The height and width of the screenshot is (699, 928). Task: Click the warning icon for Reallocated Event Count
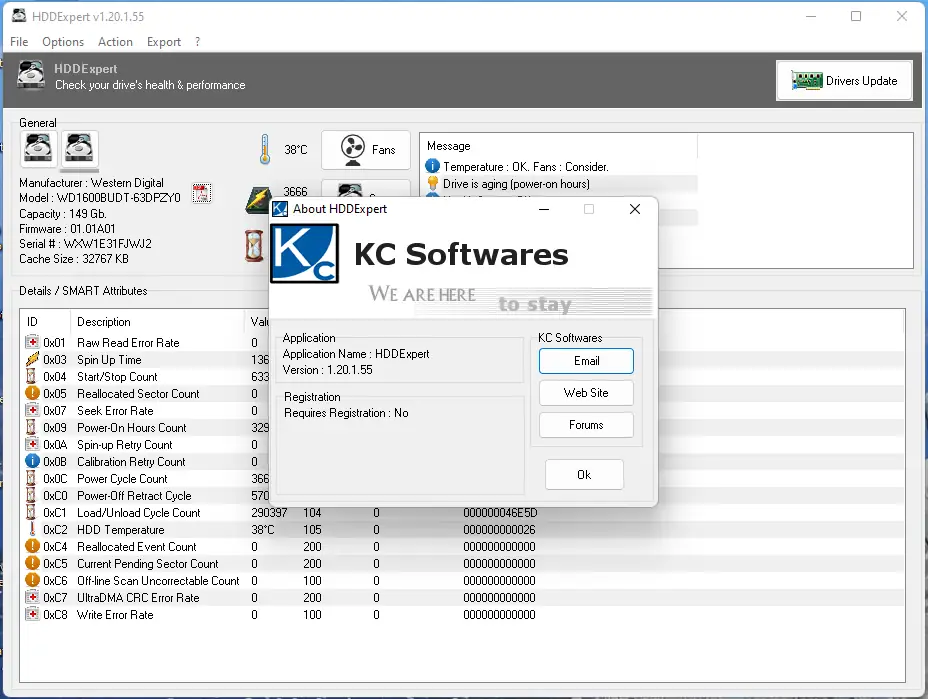coord(33,546)
